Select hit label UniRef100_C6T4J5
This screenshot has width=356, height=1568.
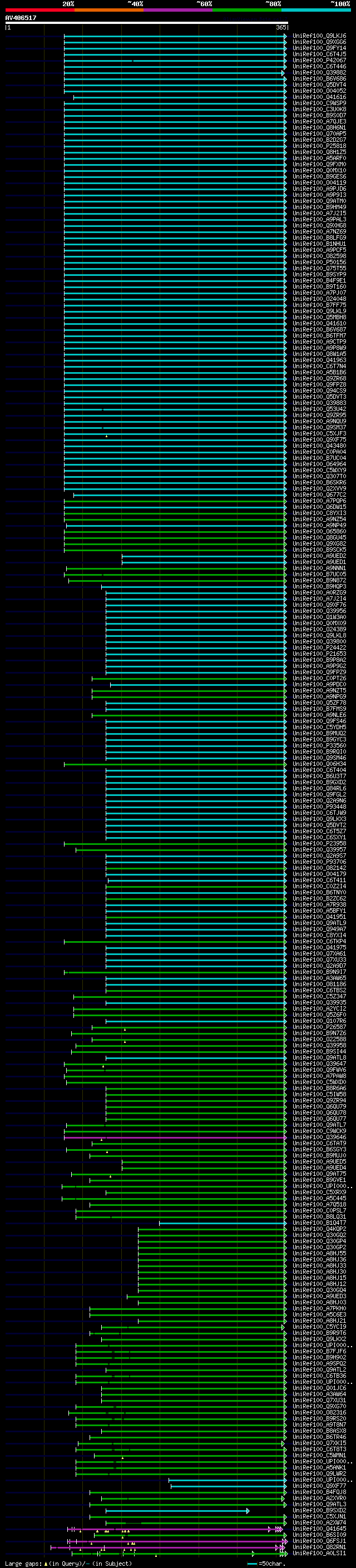tap(319, 54)
